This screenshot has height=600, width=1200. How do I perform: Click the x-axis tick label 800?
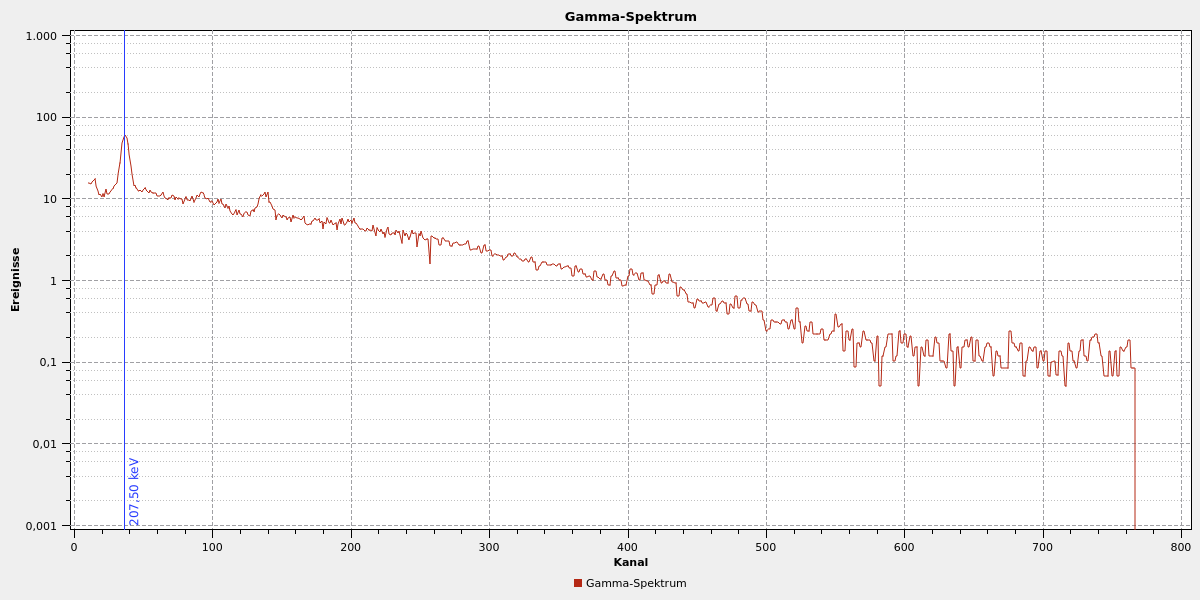tap(1181, 547)
